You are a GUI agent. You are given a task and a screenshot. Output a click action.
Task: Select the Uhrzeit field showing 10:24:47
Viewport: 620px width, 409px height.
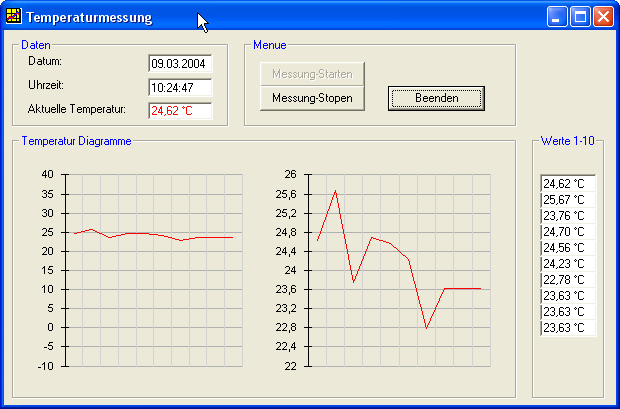[x=180, y=87]
